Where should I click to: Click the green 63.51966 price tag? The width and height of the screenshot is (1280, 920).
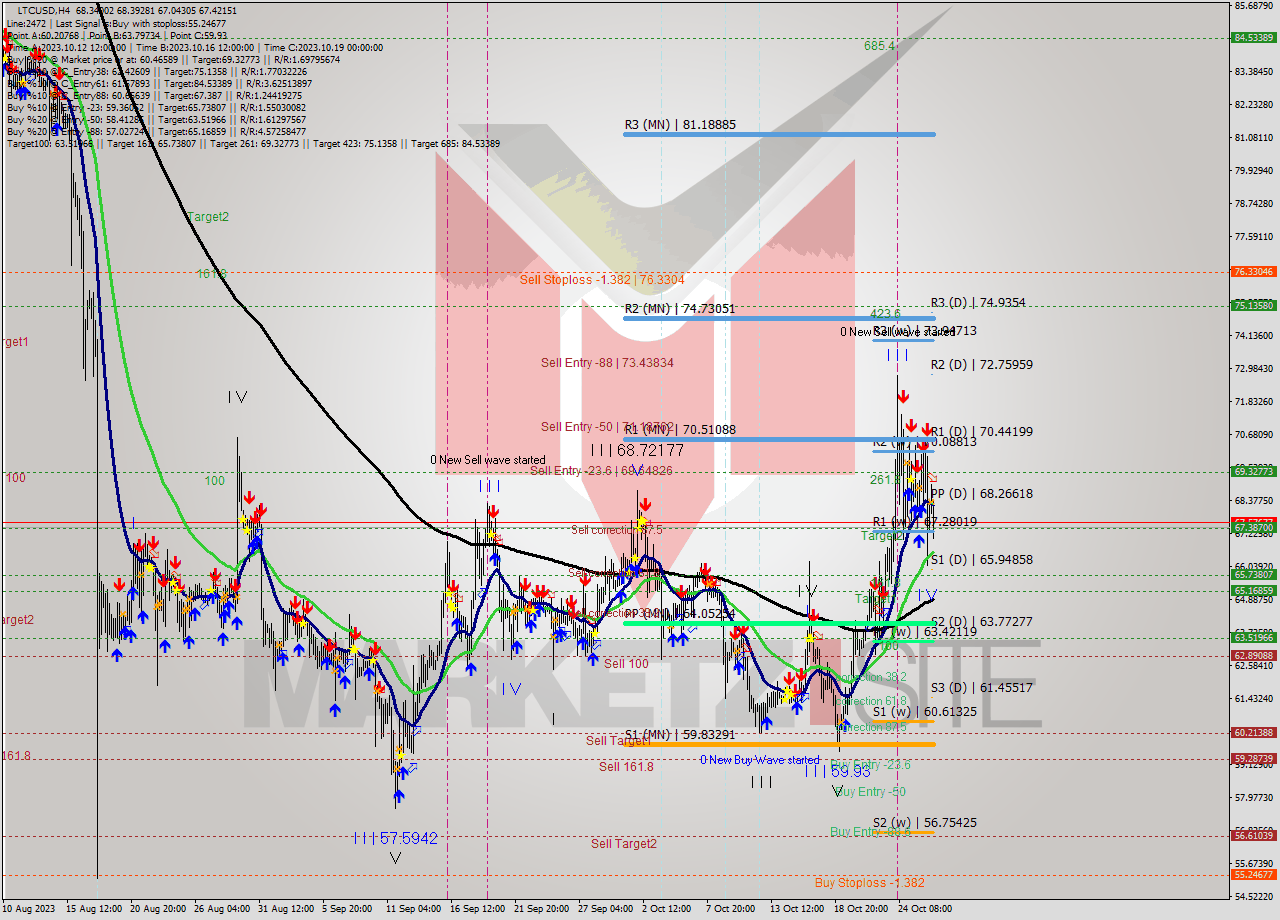[x=1253, y=637]
